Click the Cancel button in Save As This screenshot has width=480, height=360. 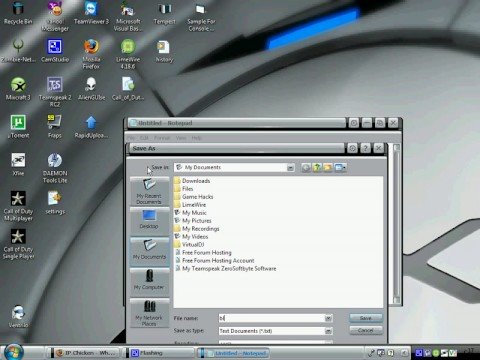pyautogui.click(x=366, y=330)
